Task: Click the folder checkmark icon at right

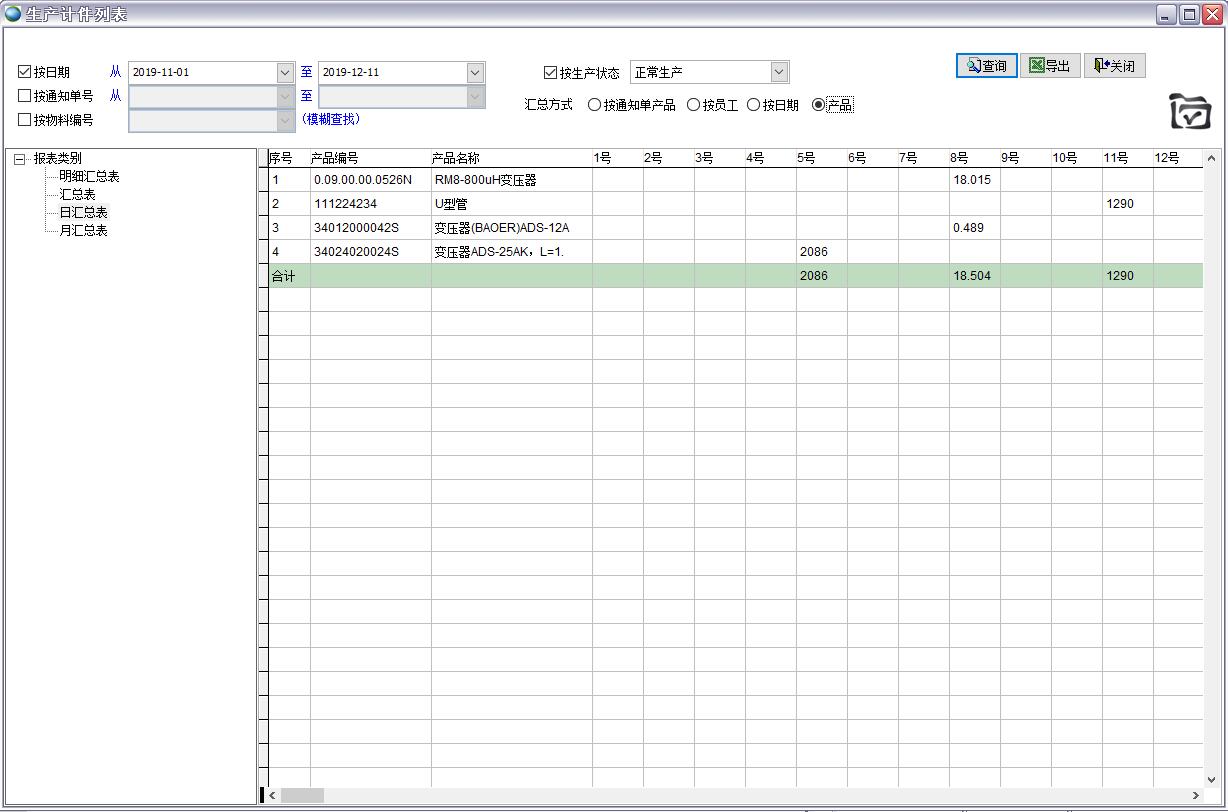Action: tap(1190, 111)
